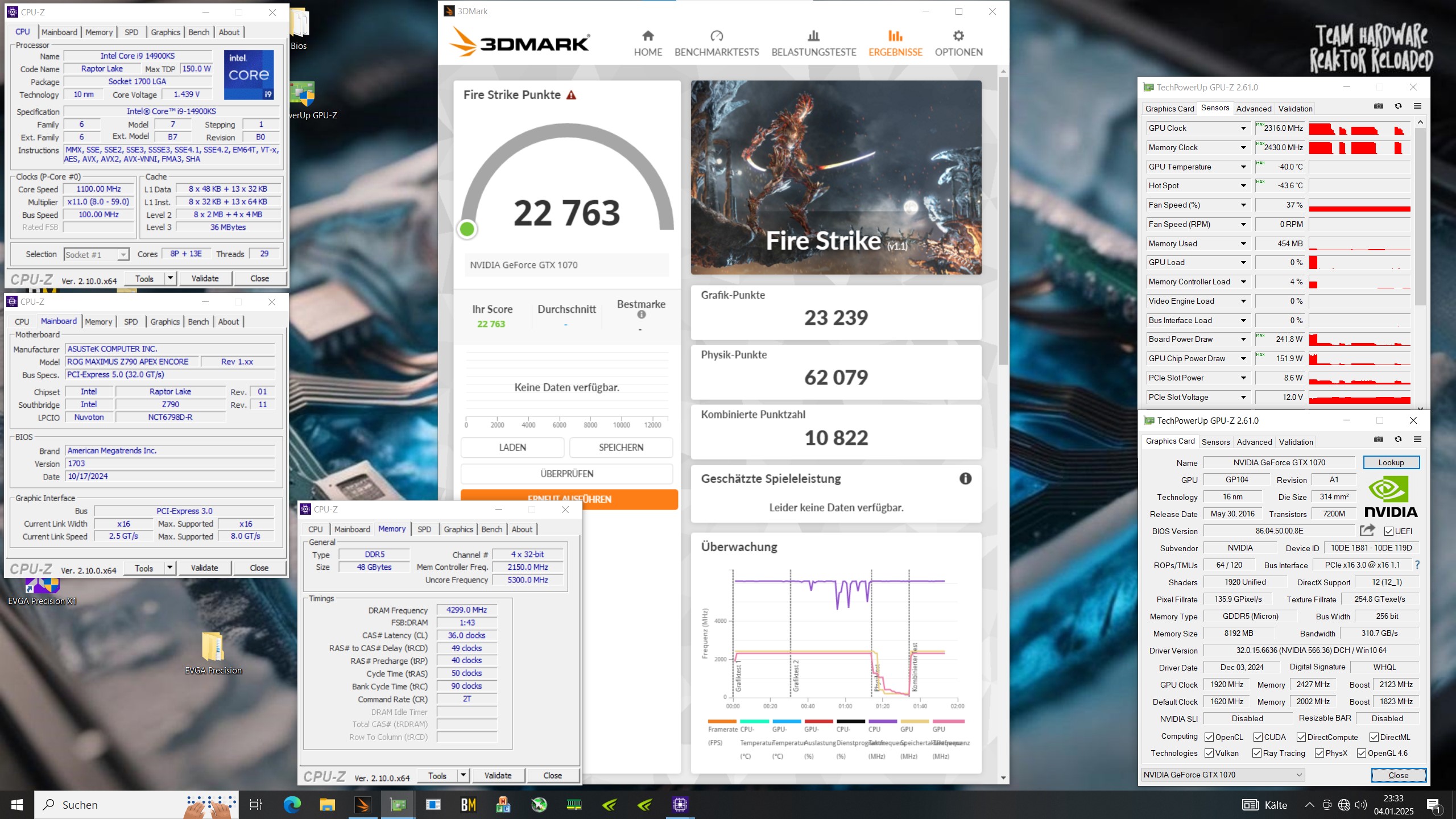
Task: Take screenshot via camera icon in GPU-Z Sensors window
Action: [x=1379, y=106]
